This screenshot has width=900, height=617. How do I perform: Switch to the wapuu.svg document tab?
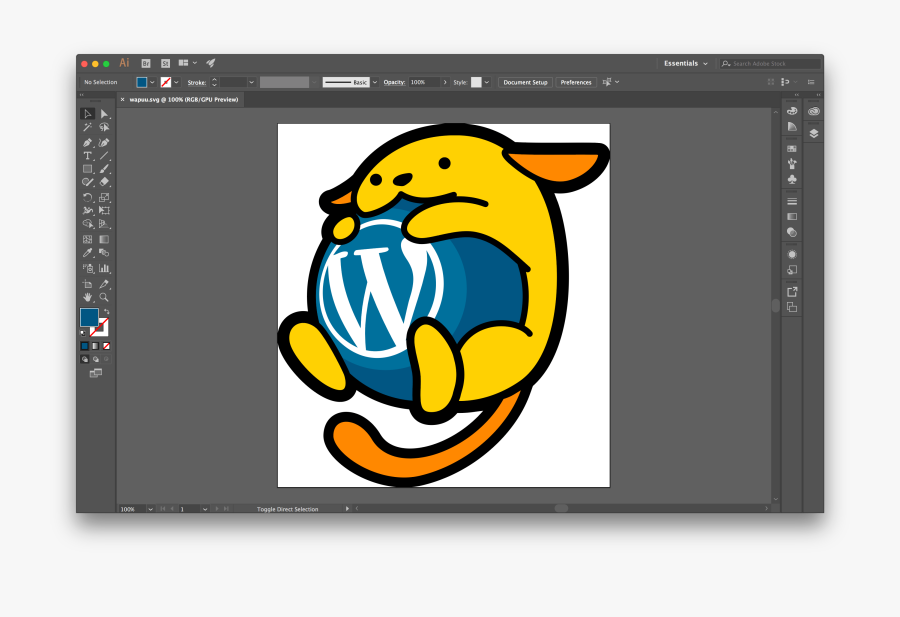point(184,99)
